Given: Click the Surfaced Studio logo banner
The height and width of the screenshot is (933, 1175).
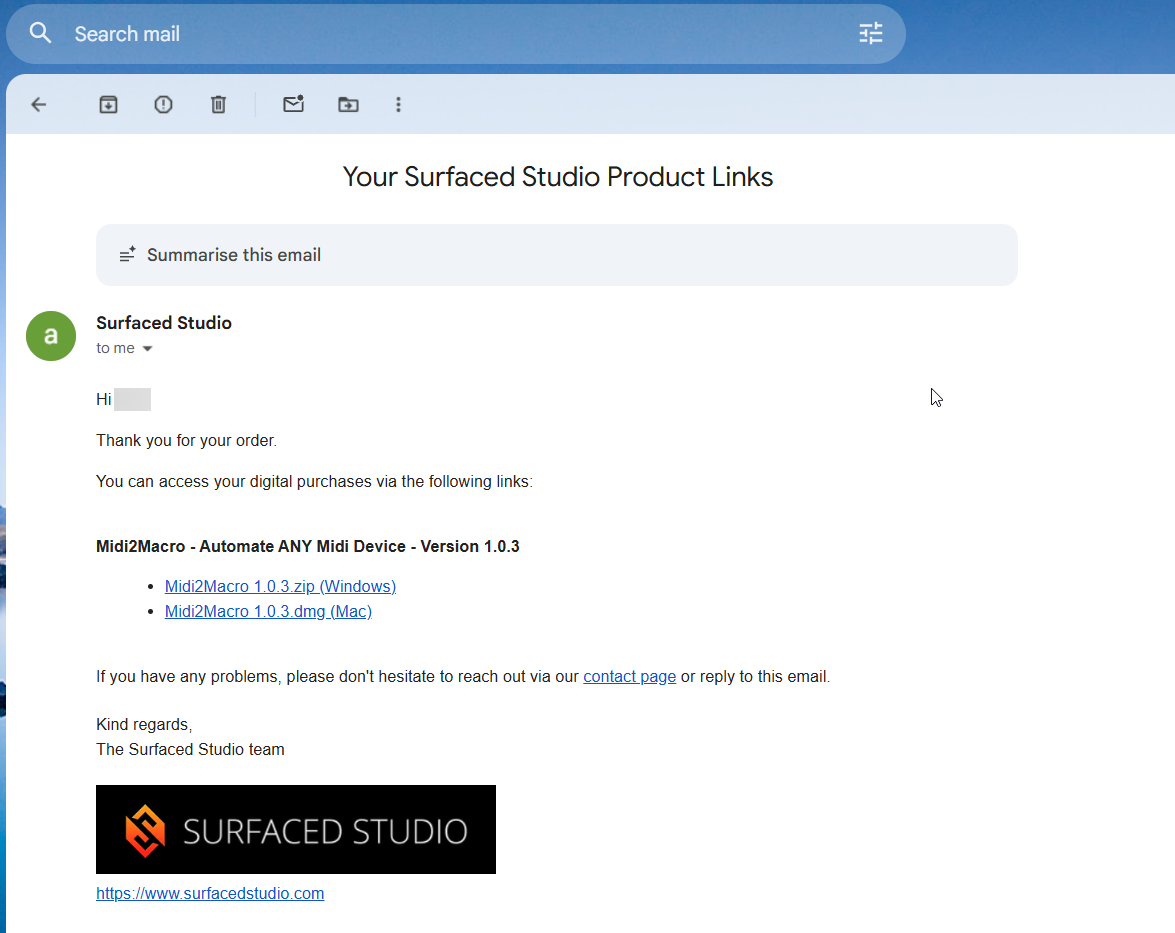Looking at the screenshot, I should [296, 829].
